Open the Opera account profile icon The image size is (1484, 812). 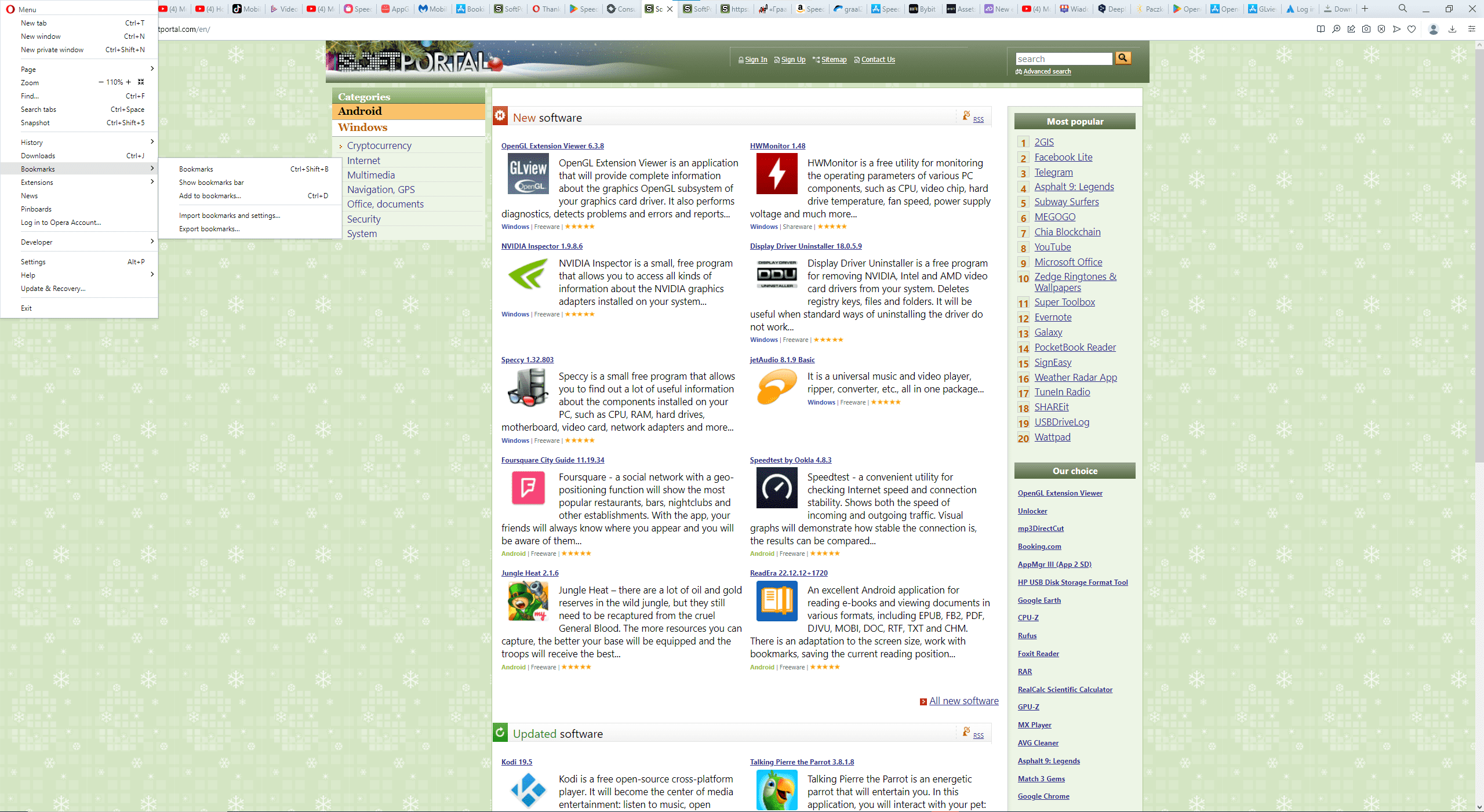1434,29
